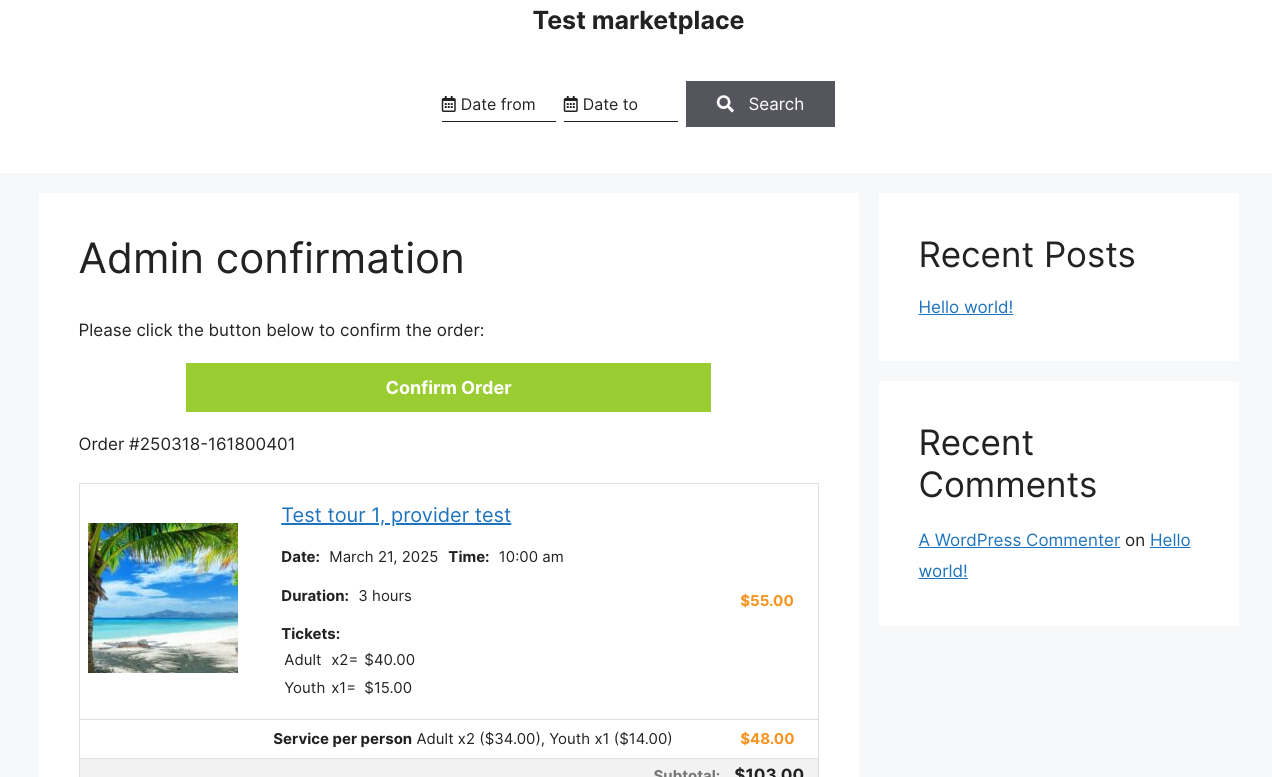Focus the Date to input field

pyautogui.click(x=621, y=104)
